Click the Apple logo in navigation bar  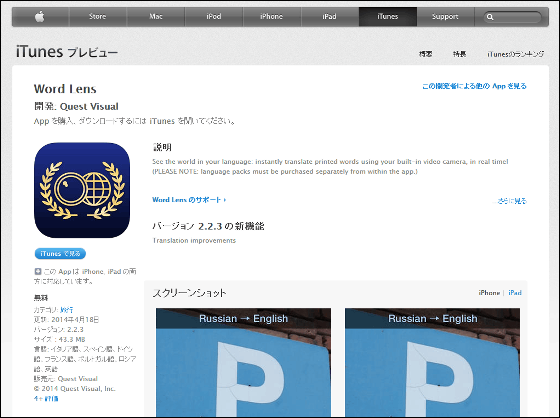coord(40,16)
